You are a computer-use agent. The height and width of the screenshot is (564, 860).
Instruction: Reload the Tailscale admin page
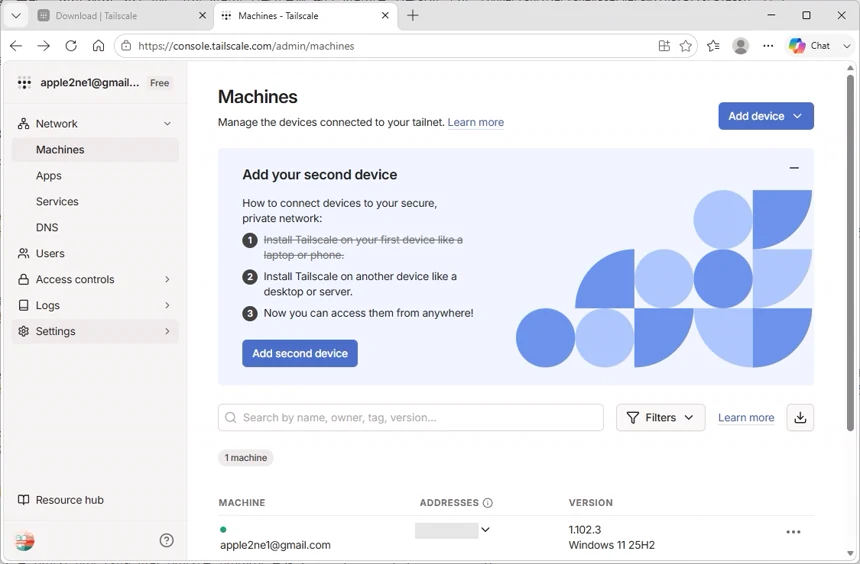click(71, 46)
